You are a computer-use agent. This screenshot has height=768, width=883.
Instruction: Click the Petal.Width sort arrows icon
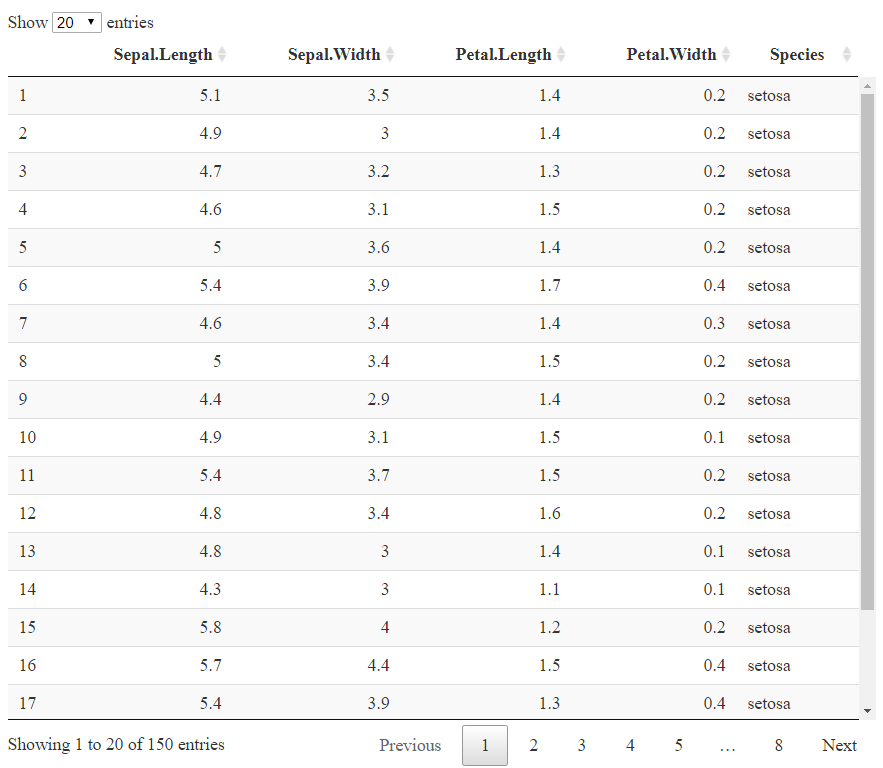pos(726,55)
